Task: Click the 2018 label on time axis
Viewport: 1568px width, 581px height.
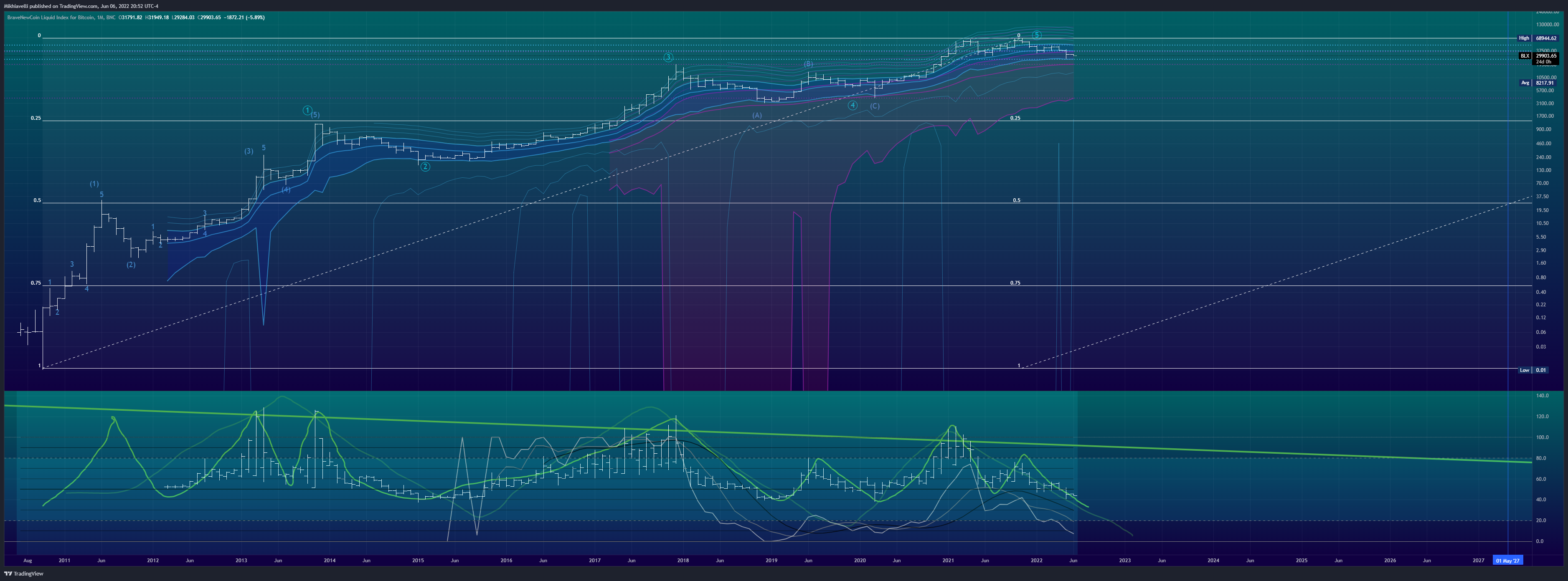Action: (683, 560)
